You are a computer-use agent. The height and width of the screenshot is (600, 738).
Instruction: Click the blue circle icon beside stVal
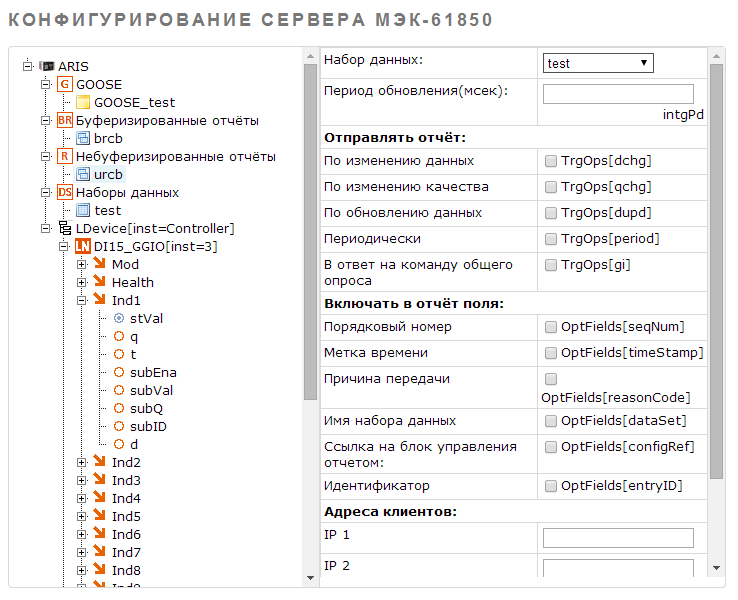click(x=119, y=318)
